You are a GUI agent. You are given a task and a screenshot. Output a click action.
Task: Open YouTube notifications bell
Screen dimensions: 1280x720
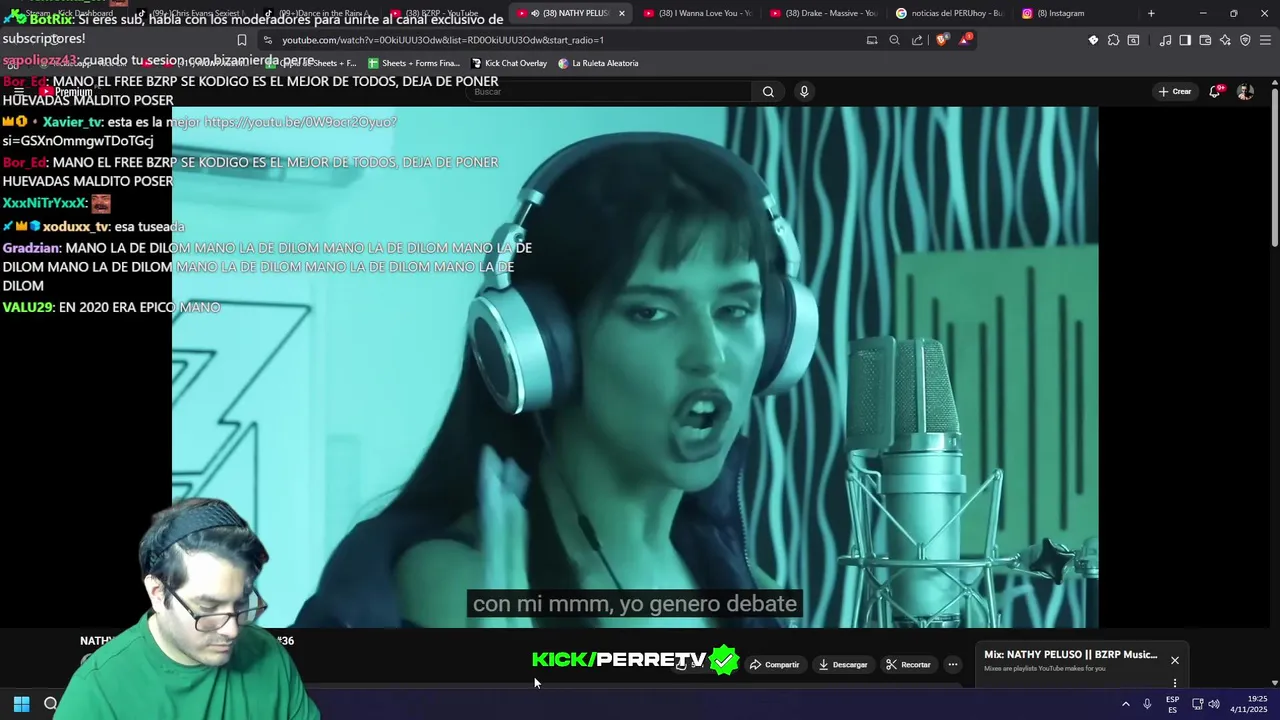coord(1215,92)
